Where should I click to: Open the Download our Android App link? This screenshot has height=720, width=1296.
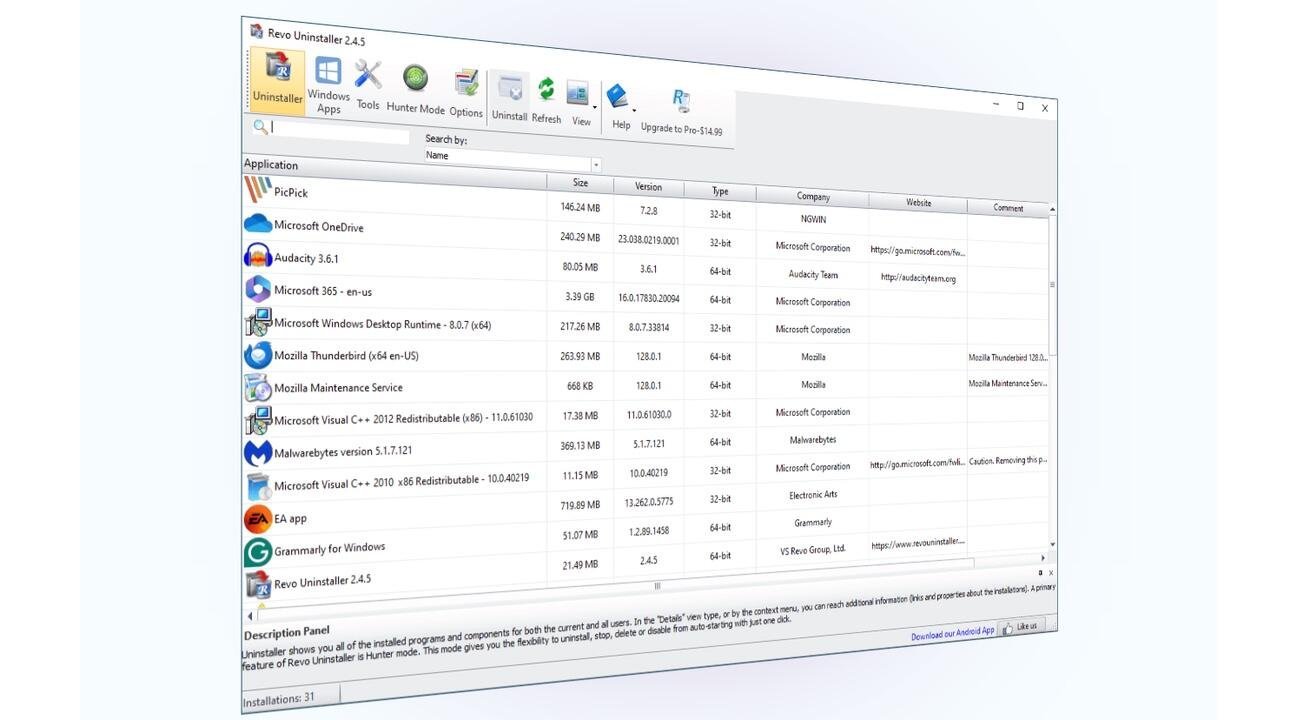[x=952, y=633]
